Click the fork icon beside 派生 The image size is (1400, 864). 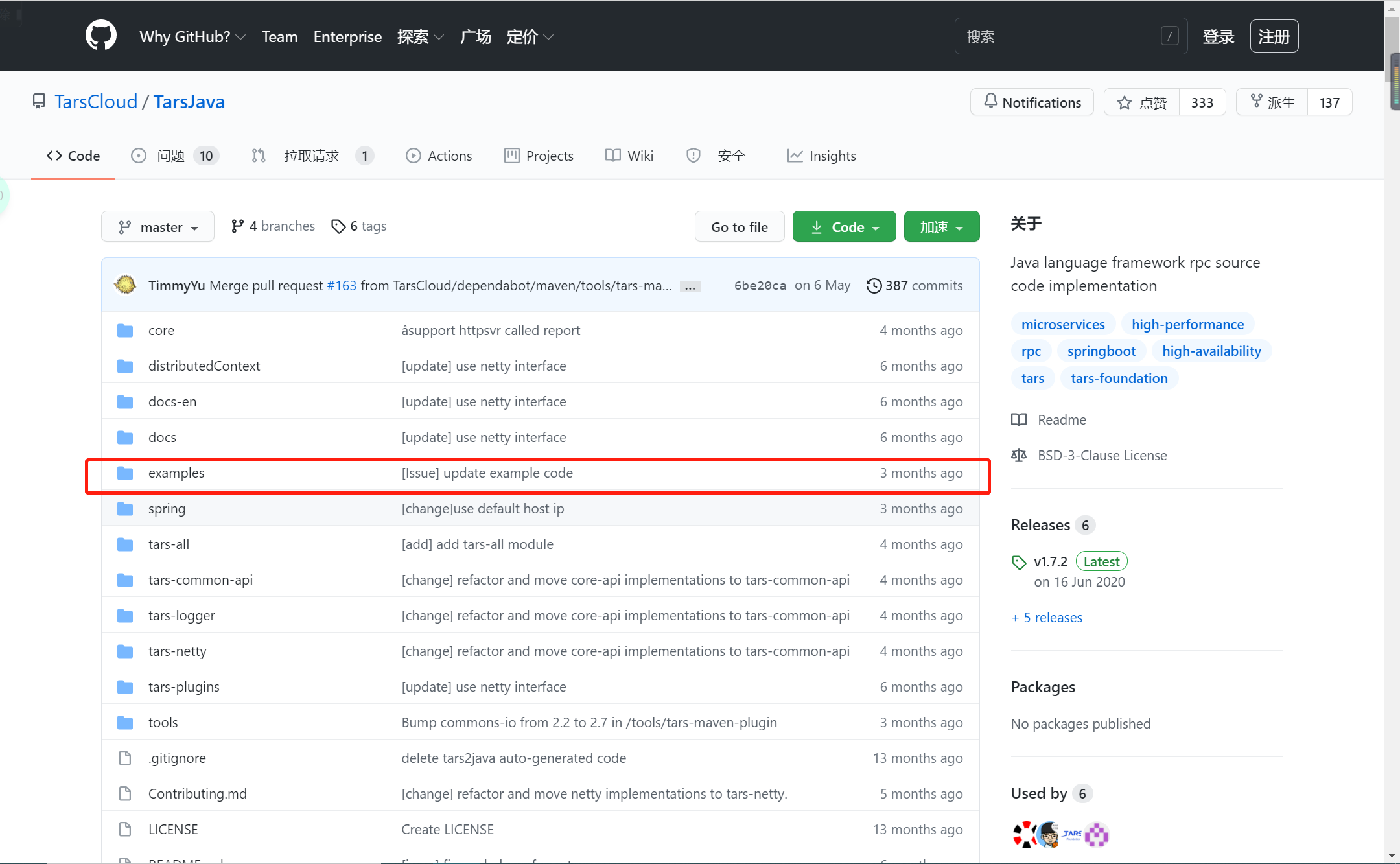pos(1257,101)
